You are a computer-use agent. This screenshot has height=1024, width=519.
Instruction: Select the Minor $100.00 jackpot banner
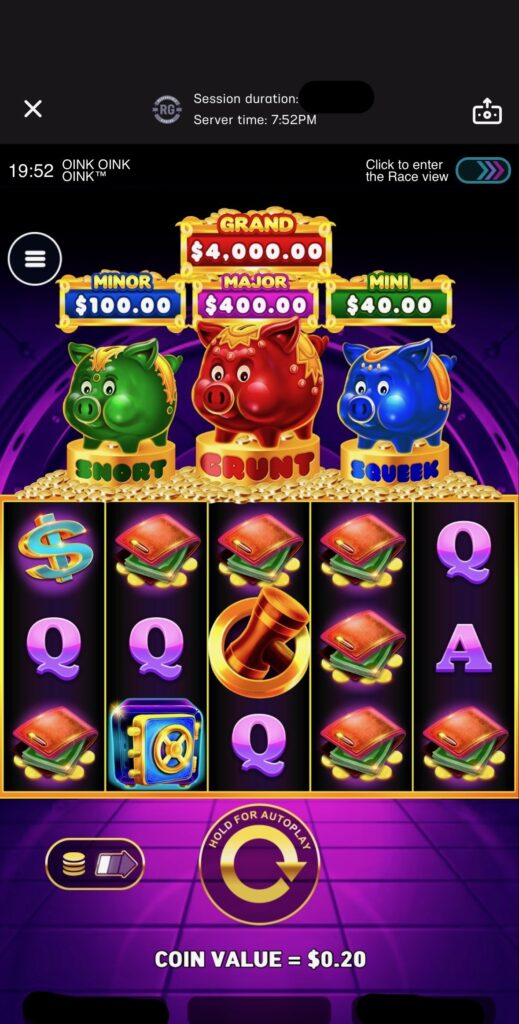123,300
